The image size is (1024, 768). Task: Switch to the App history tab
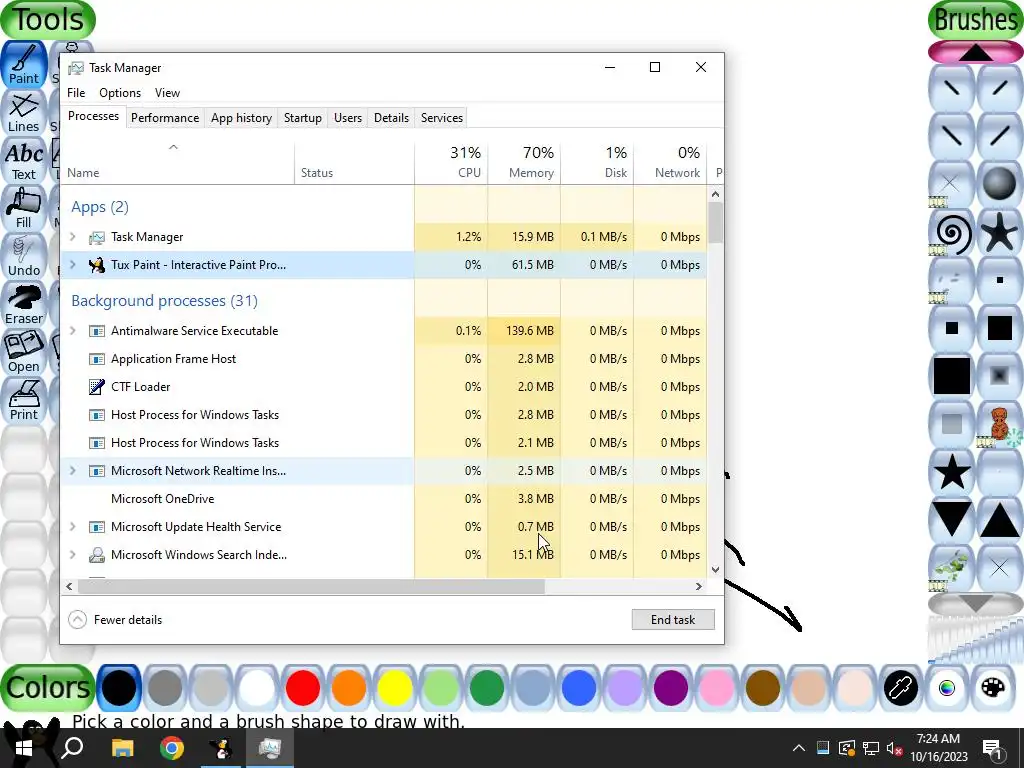tap(241, 118)
